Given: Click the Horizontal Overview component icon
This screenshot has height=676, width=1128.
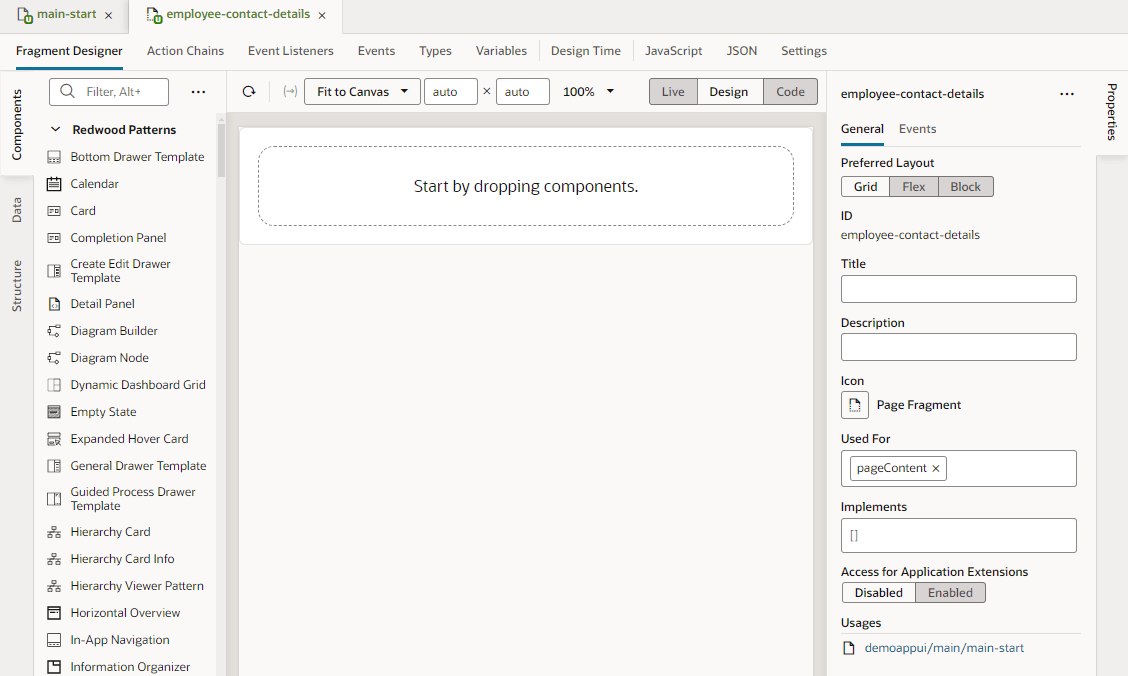Looking at the screenshot, I should 52,612.
